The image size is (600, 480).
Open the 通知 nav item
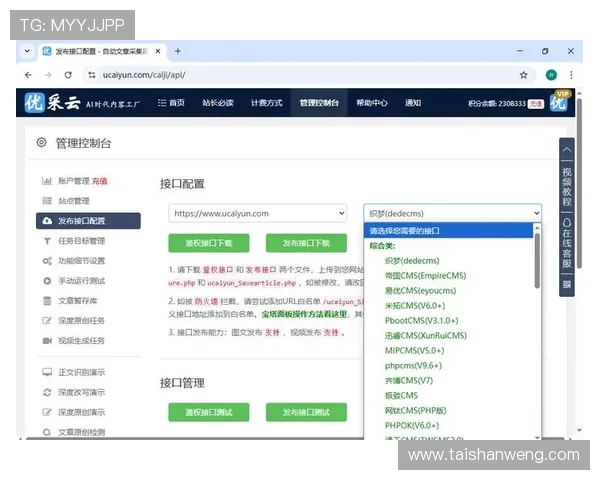click(413, 103)
